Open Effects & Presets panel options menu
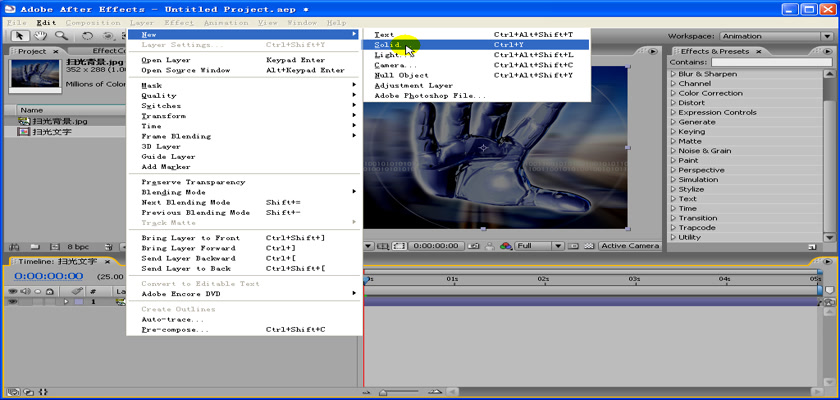 click(826, 51)
